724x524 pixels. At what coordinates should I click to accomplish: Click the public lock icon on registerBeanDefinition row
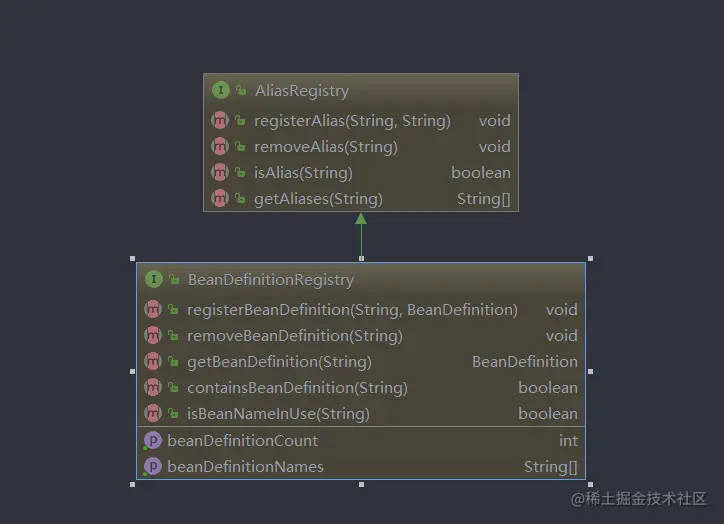(x=173, y=309)
